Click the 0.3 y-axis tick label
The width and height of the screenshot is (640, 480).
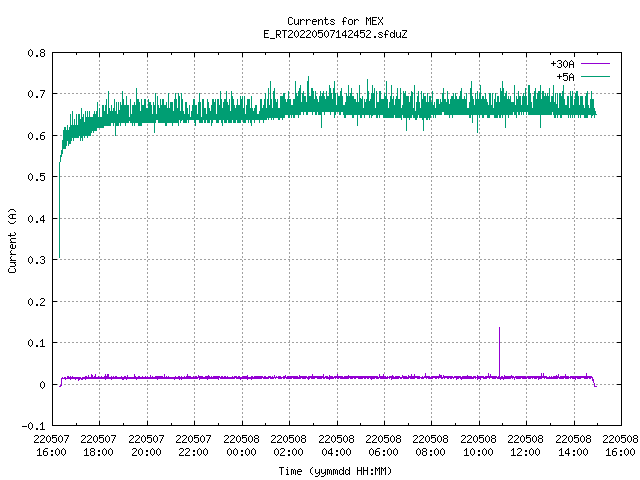36,260
